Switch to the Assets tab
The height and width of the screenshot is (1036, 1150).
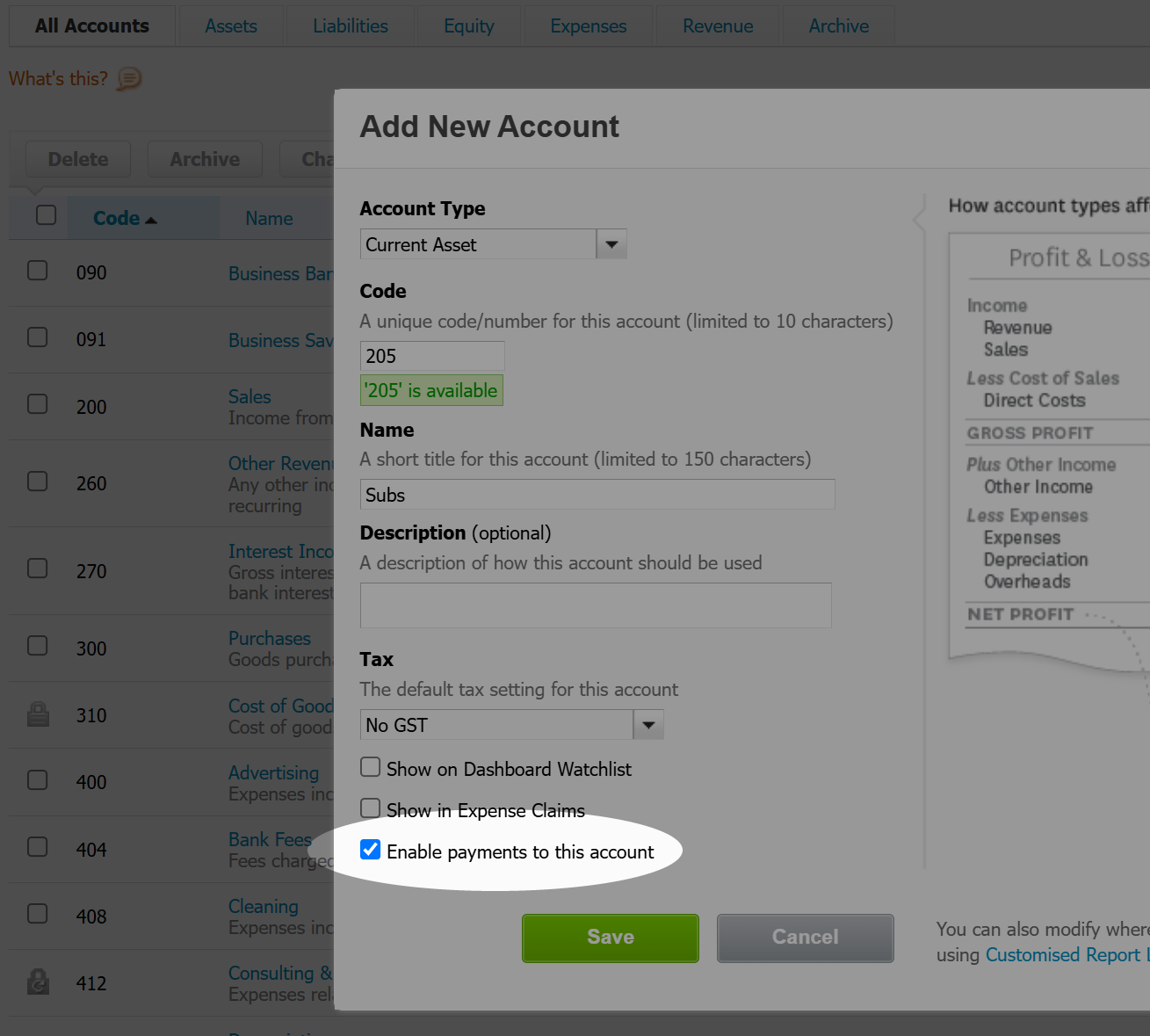click(231, 26)
